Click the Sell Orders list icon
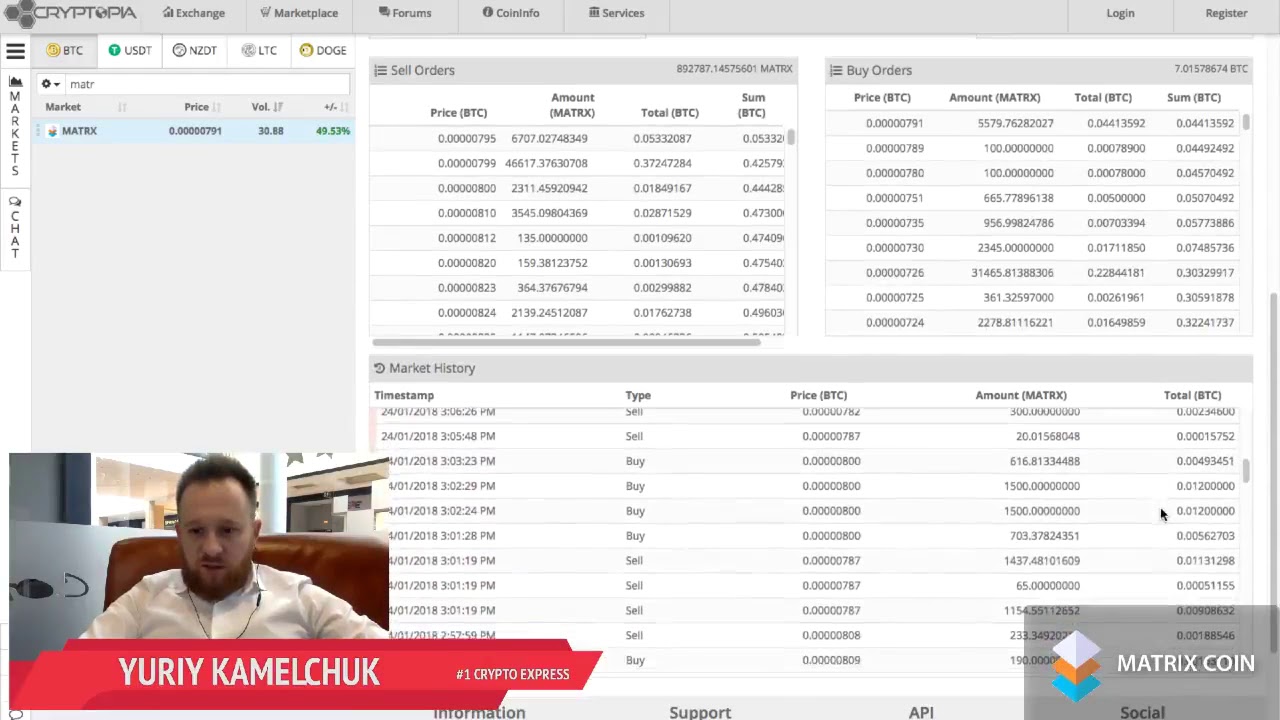 pos(380,71)
